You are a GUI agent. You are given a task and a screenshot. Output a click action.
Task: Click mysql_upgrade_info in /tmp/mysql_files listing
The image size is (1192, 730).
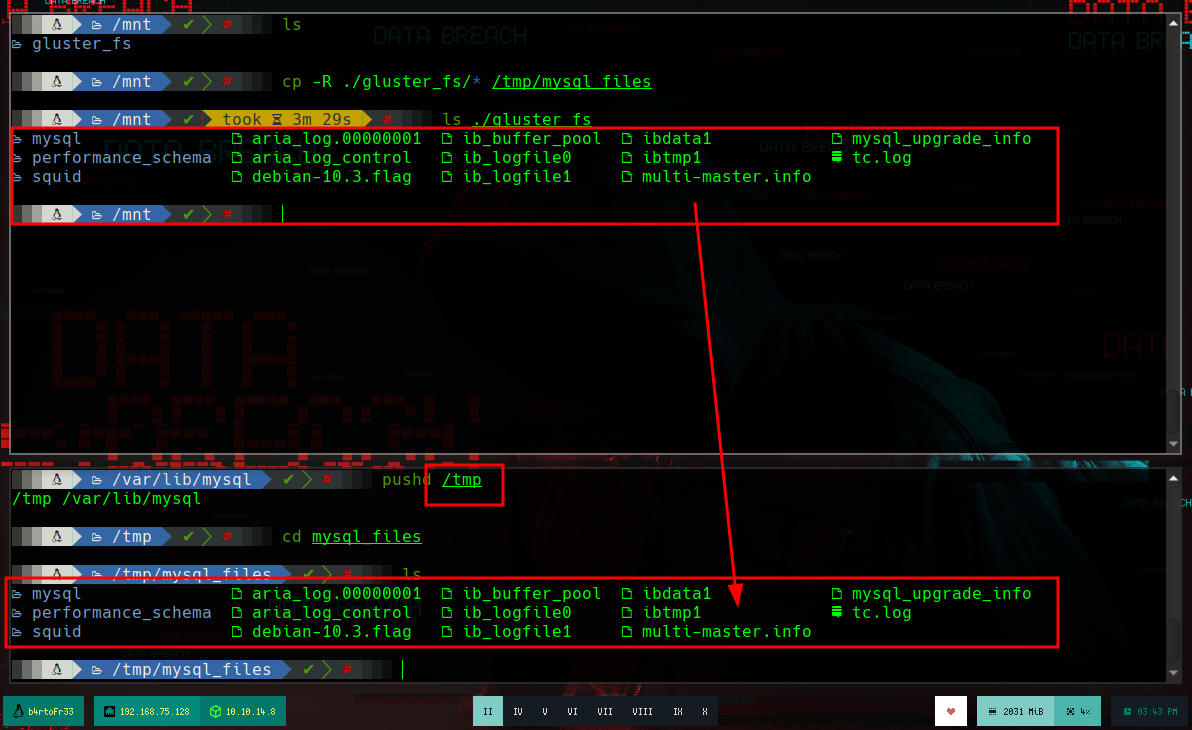click(x=942, y=593)
